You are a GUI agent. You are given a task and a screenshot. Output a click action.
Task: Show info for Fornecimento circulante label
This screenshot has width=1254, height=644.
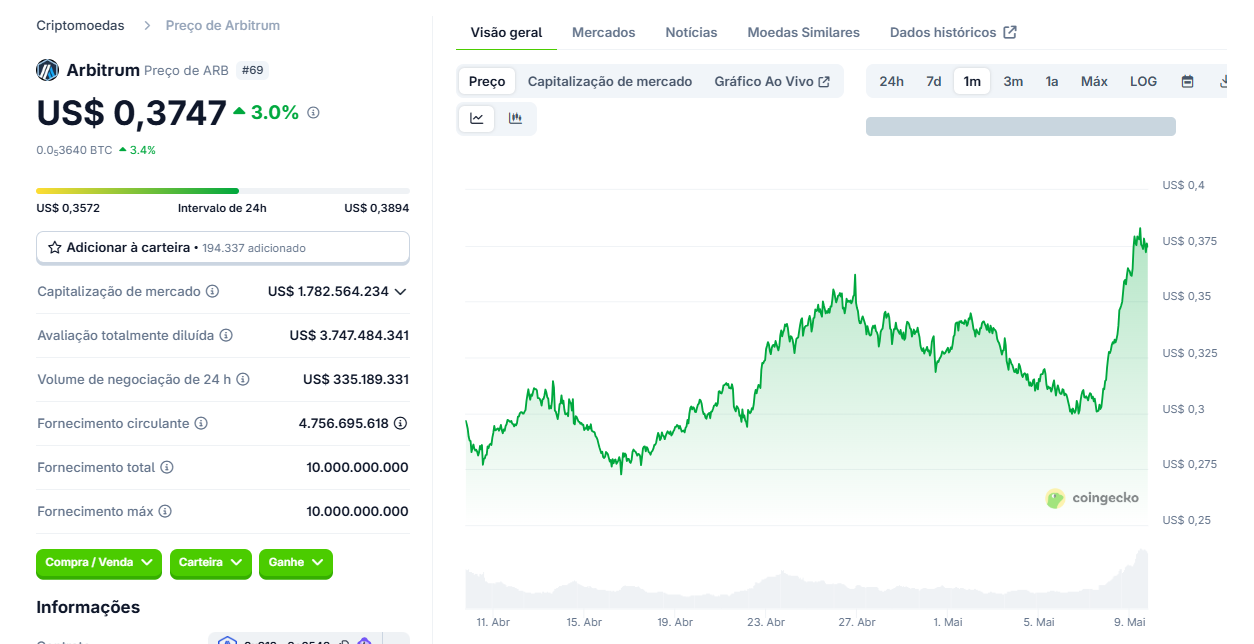tap(201, 423)
